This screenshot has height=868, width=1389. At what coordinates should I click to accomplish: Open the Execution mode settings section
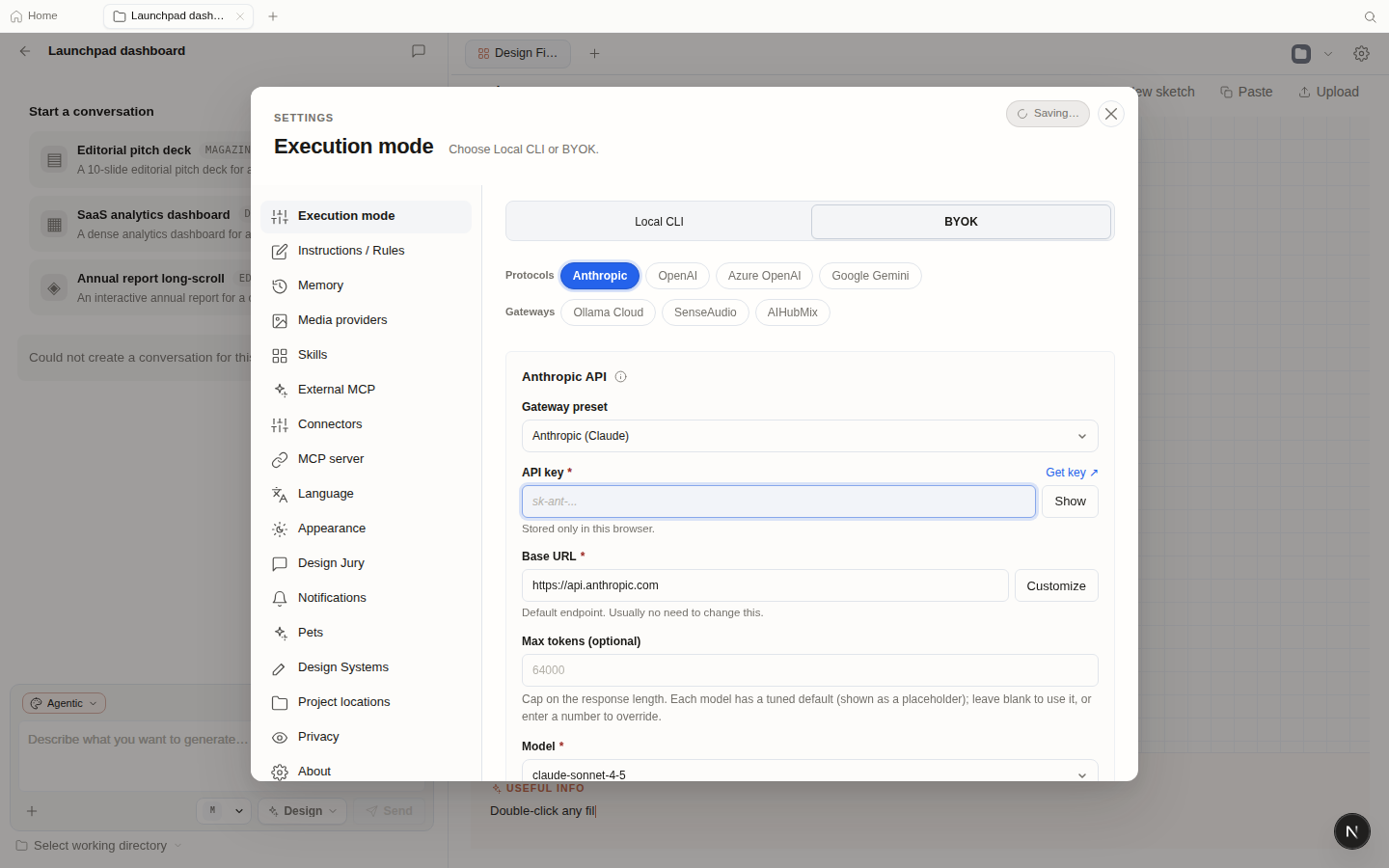click(x=366, y=216)
